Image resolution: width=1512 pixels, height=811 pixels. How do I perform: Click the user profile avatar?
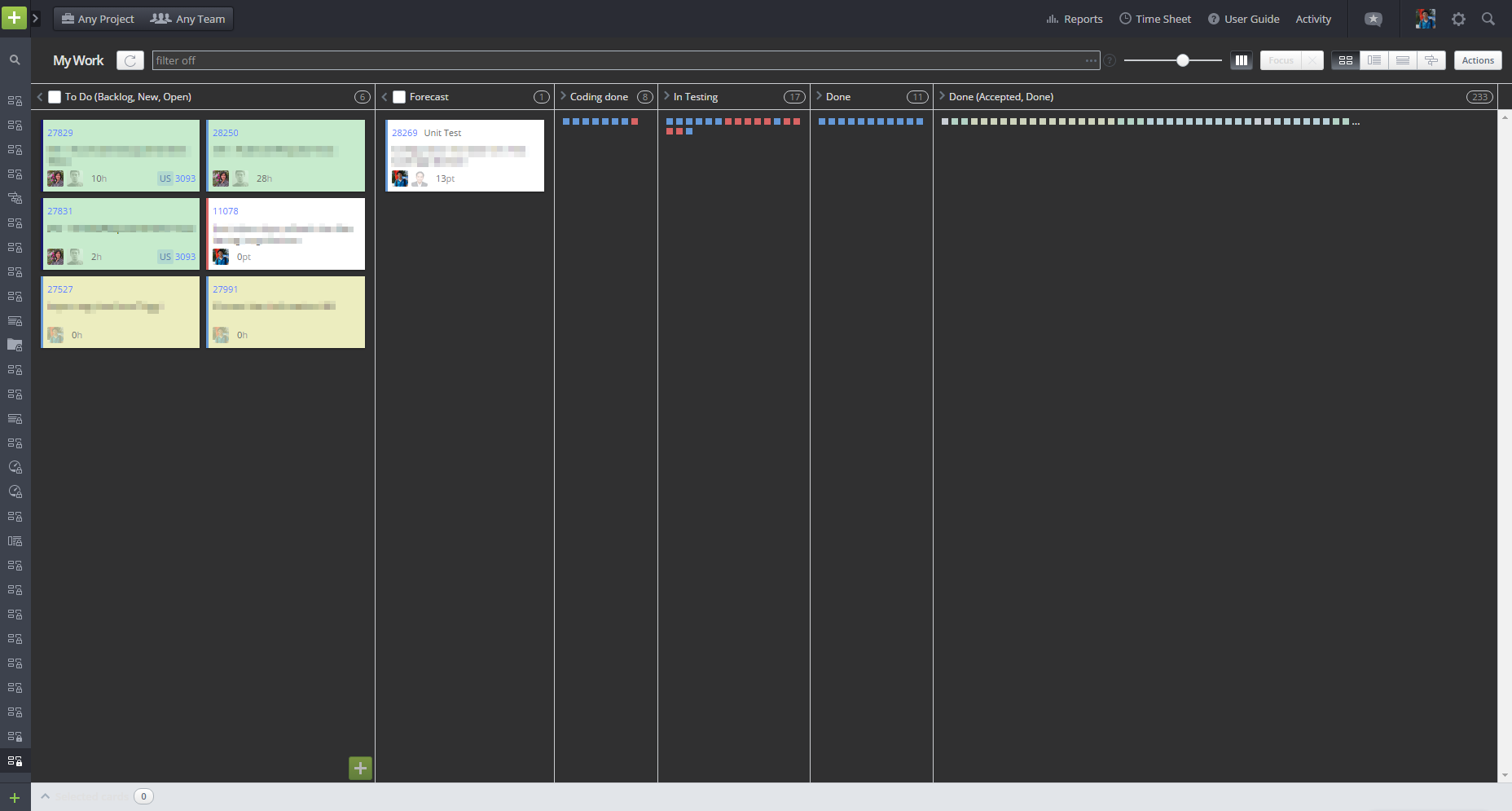1425,19
